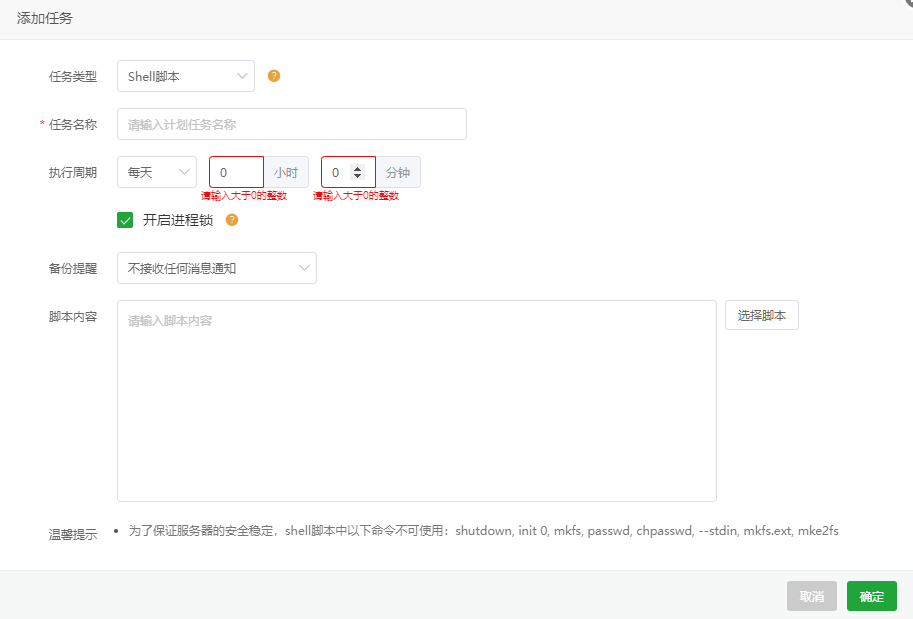The height and width of the screenshot is (619, 913).
Task: Click the 温馨提示 label
Action: pyautogui.click(x=73, y=535)
